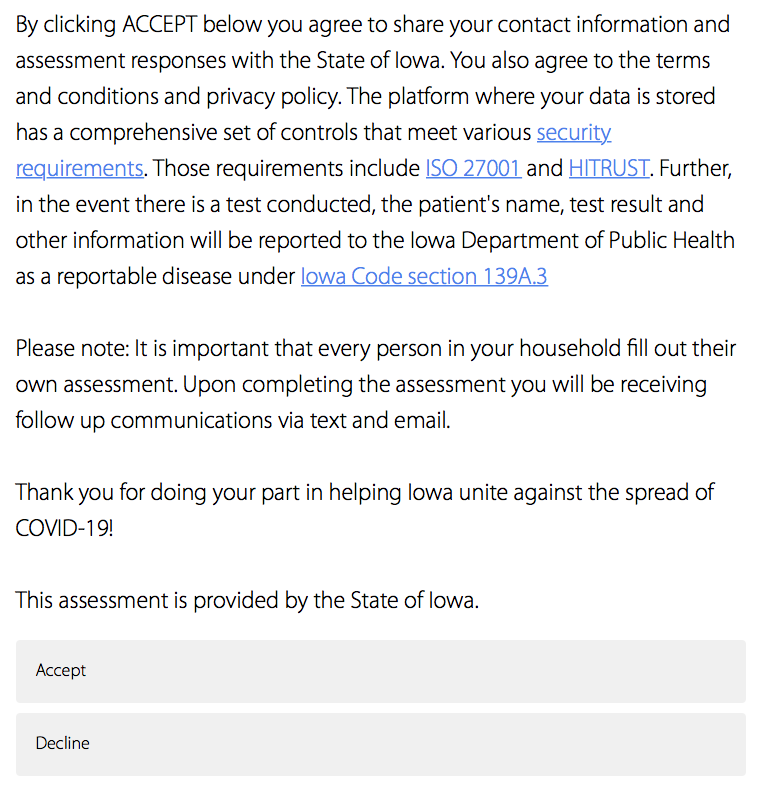Screen dimensions: 780x799
Task: Open Iowa Code section 139A.3 link
Action: [424, 277]
